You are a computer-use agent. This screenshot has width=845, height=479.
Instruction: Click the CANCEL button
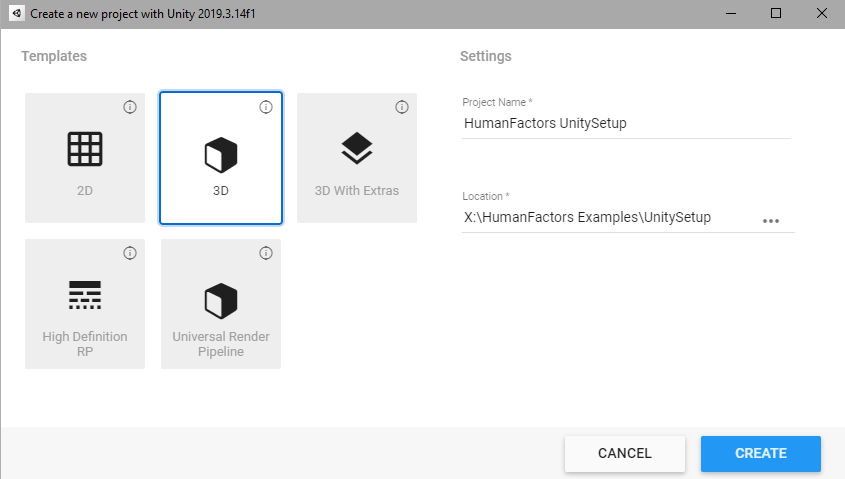[625, 454]
